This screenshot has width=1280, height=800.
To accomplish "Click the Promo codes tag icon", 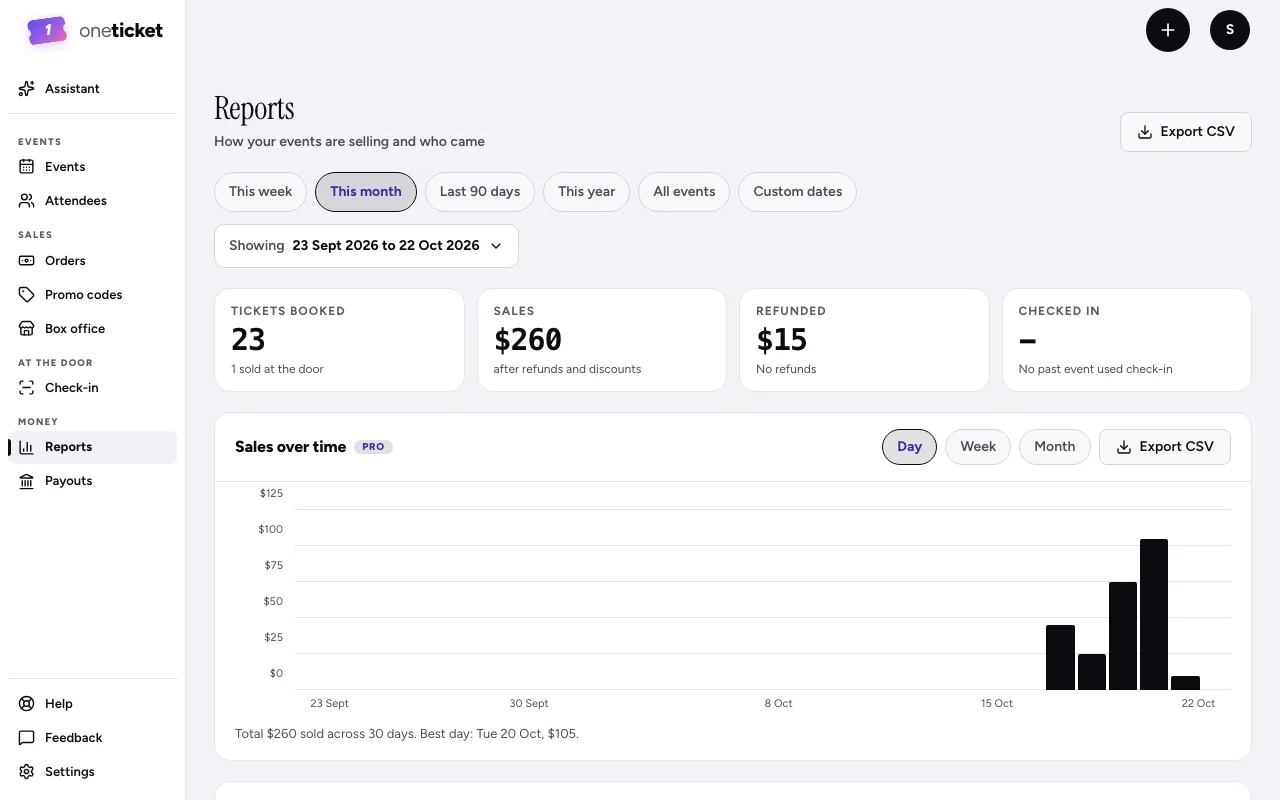I will pos(27,295).
